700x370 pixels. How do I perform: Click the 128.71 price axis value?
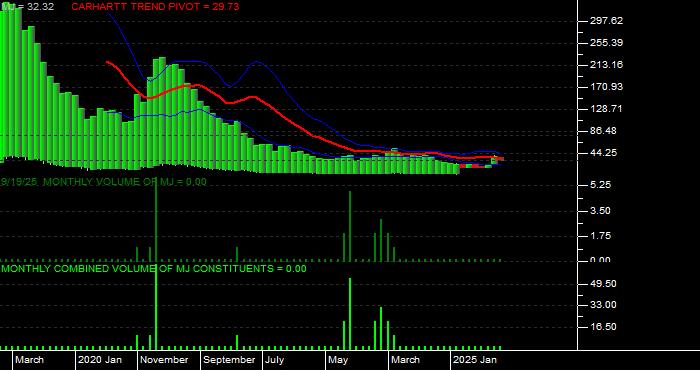(x=606, y=109)
